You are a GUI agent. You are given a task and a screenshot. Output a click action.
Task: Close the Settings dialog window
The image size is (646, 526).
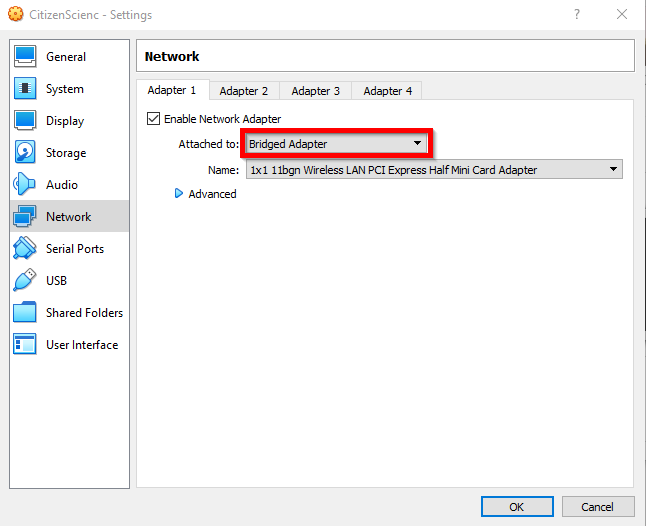click(622, 14)
